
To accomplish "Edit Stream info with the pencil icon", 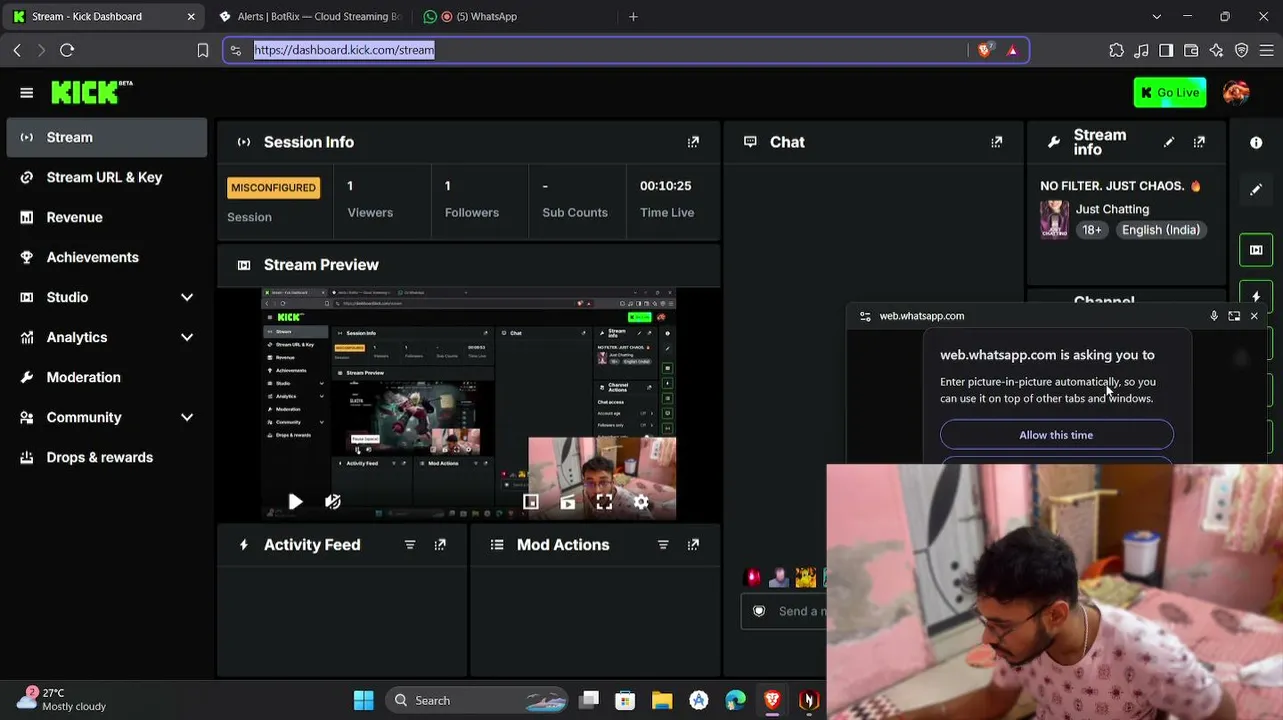I will 1169,142.
